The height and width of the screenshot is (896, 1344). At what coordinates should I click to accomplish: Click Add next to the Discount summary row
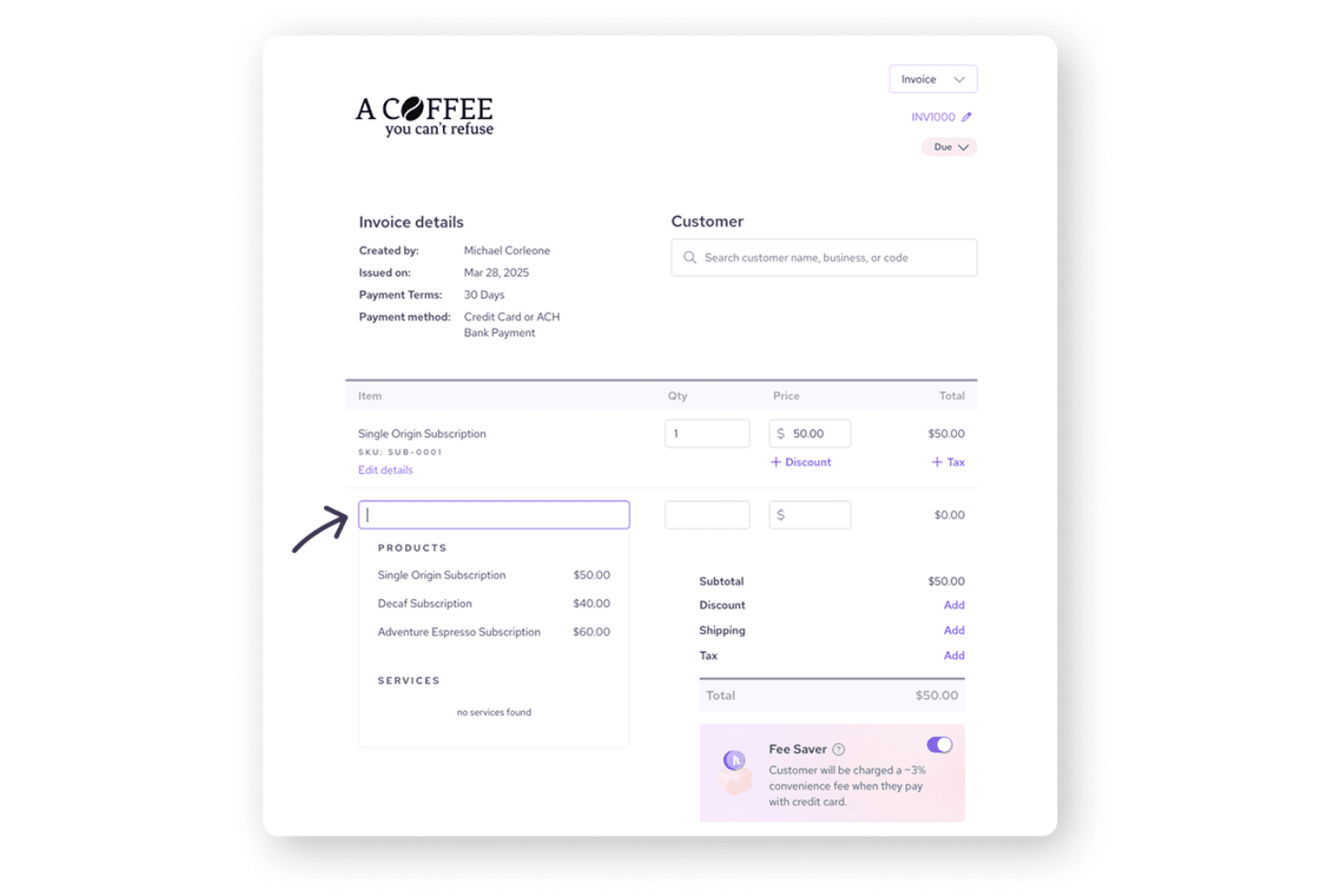(954, 606)
